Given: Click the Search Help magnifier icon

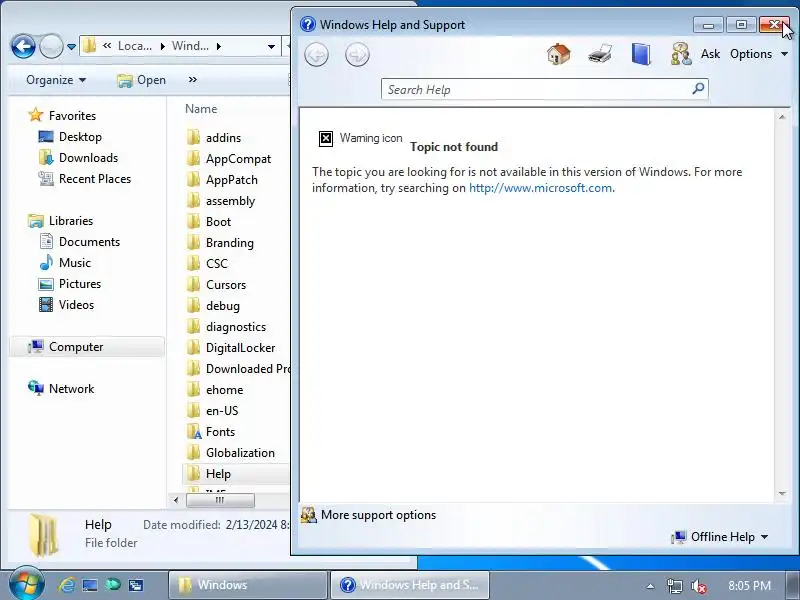Looking at the screenshot, I should click(x=698, y=89).
